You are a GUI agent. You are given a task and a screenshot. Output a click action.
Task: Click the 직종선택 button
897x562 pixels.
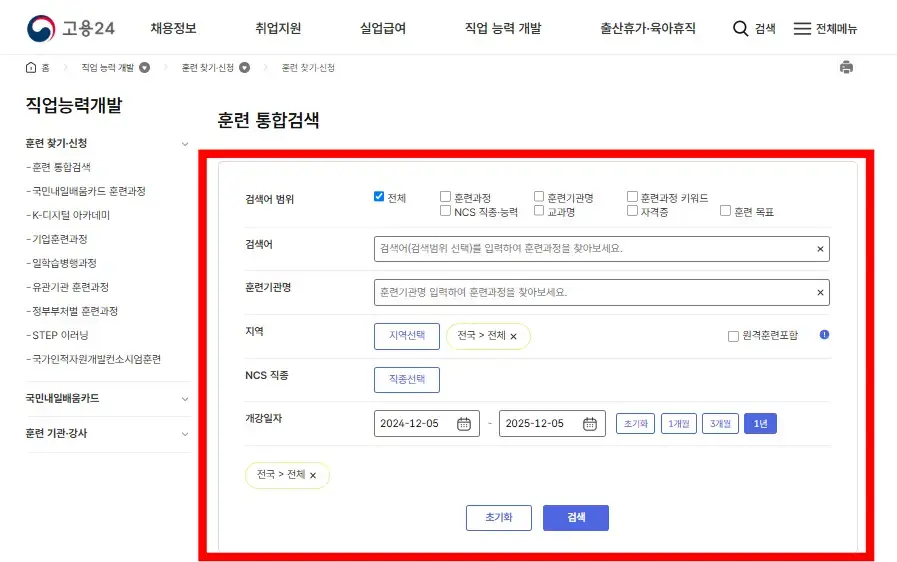click(407, 379)
